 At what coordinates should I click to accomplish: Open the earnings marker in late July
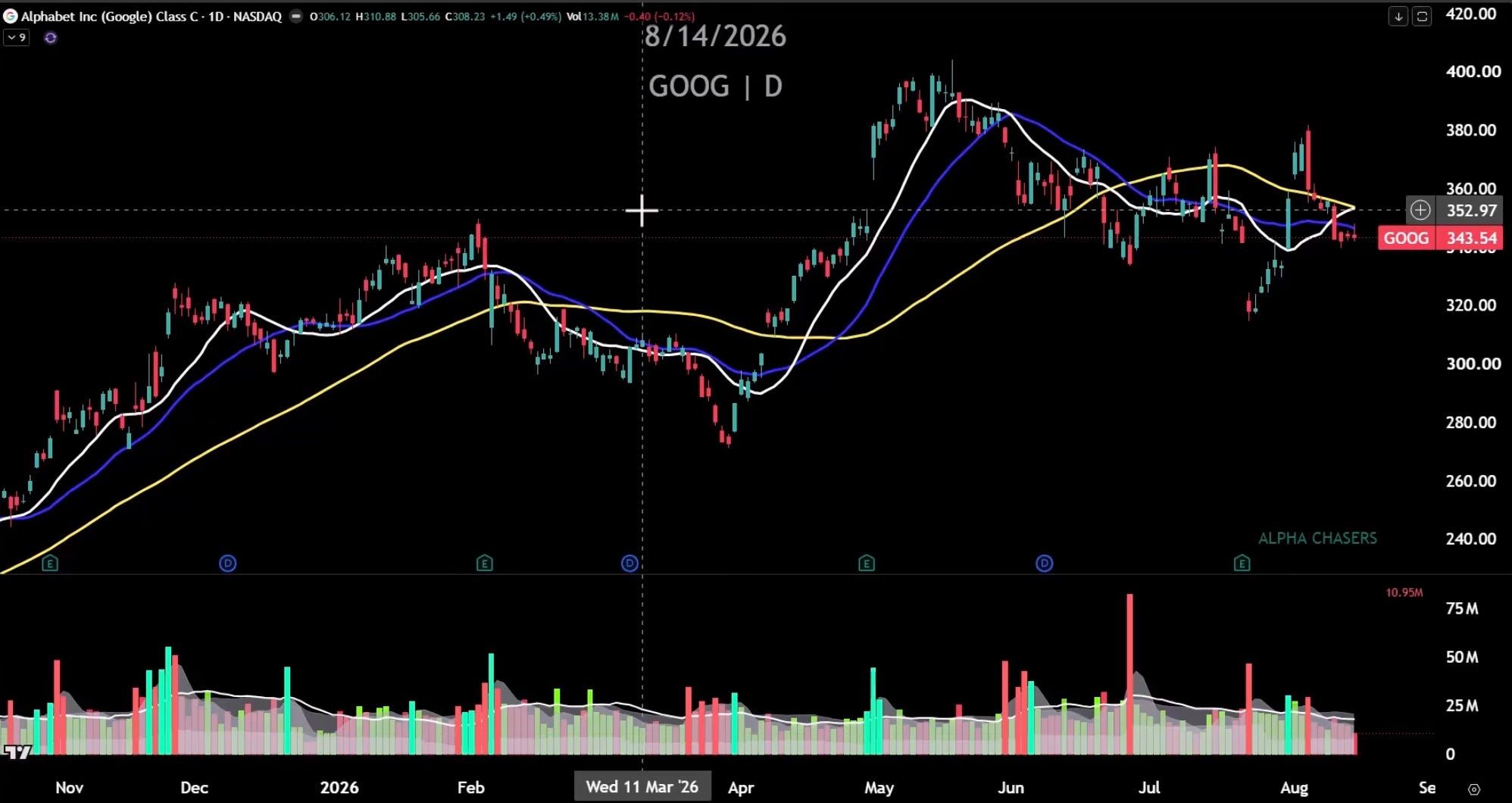(1242, 563)
